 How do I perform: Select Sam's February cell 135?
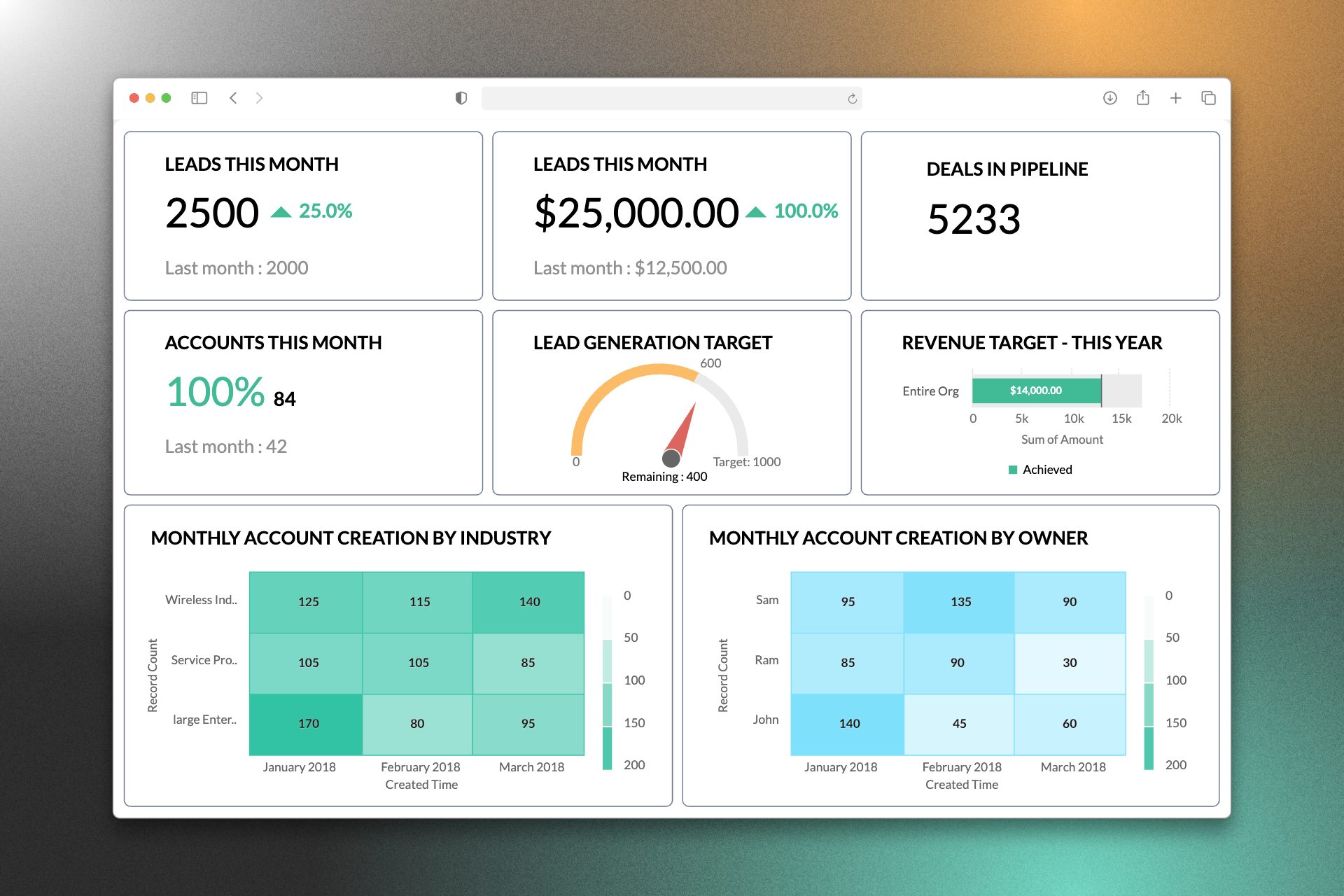pos(959,603)
